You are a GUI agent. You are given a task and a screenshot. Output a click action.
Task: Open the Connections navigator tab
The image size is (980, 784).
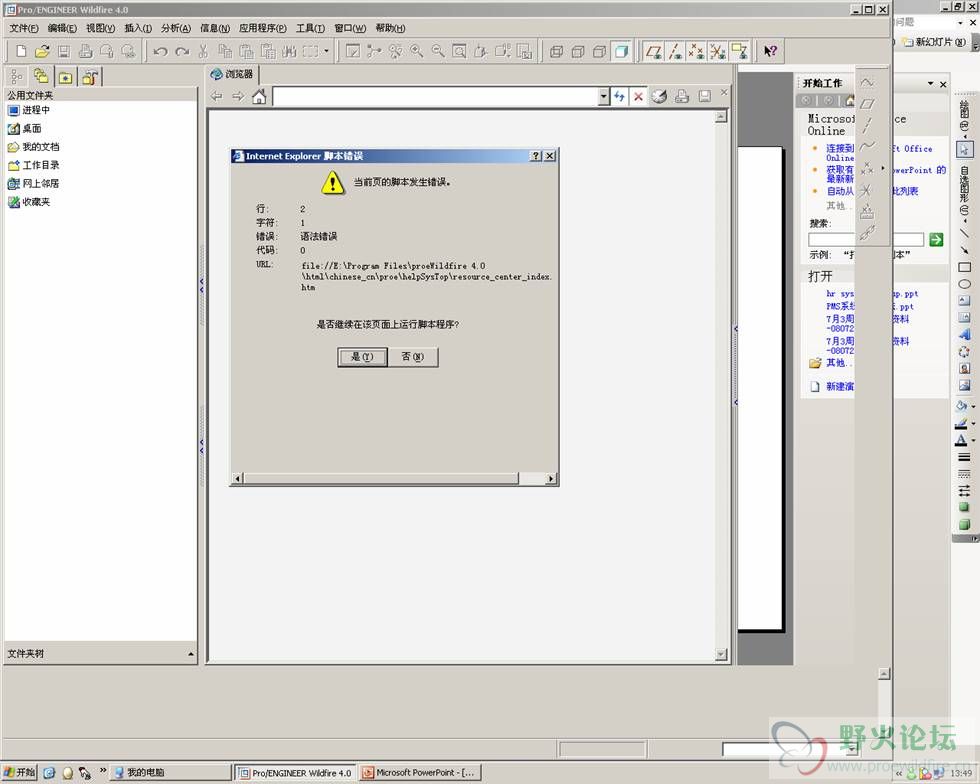coord(89,78)
